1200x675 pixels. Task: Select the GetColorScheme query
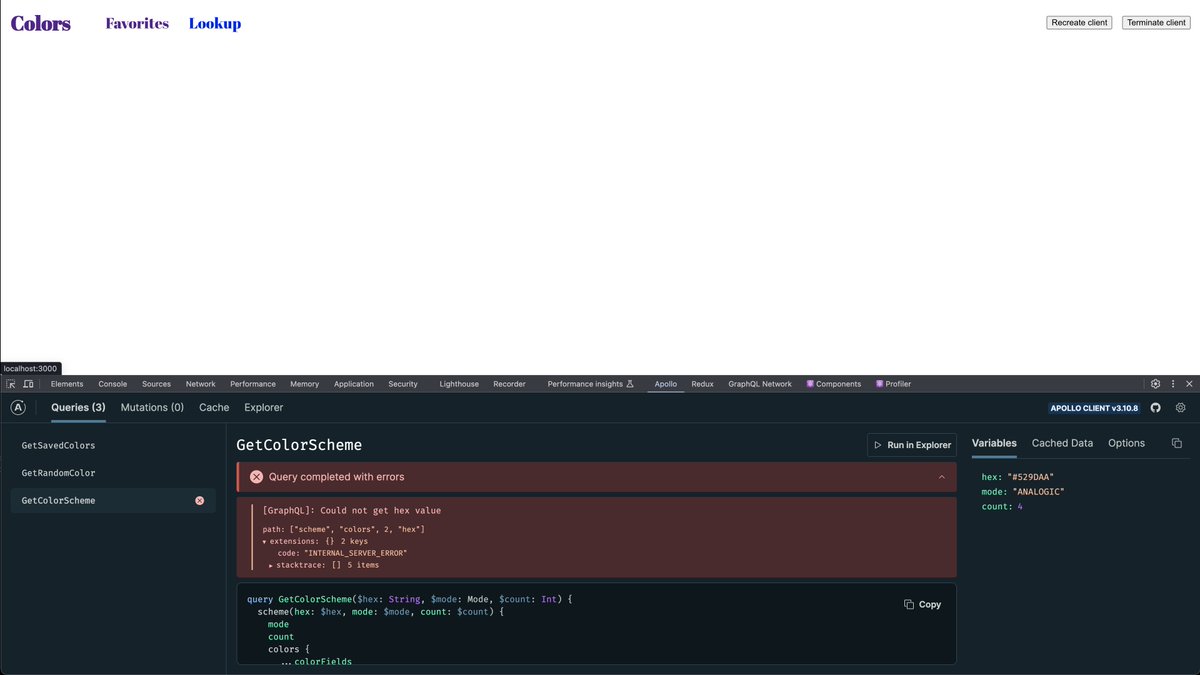pyautogui.click(x=113, y=500)
